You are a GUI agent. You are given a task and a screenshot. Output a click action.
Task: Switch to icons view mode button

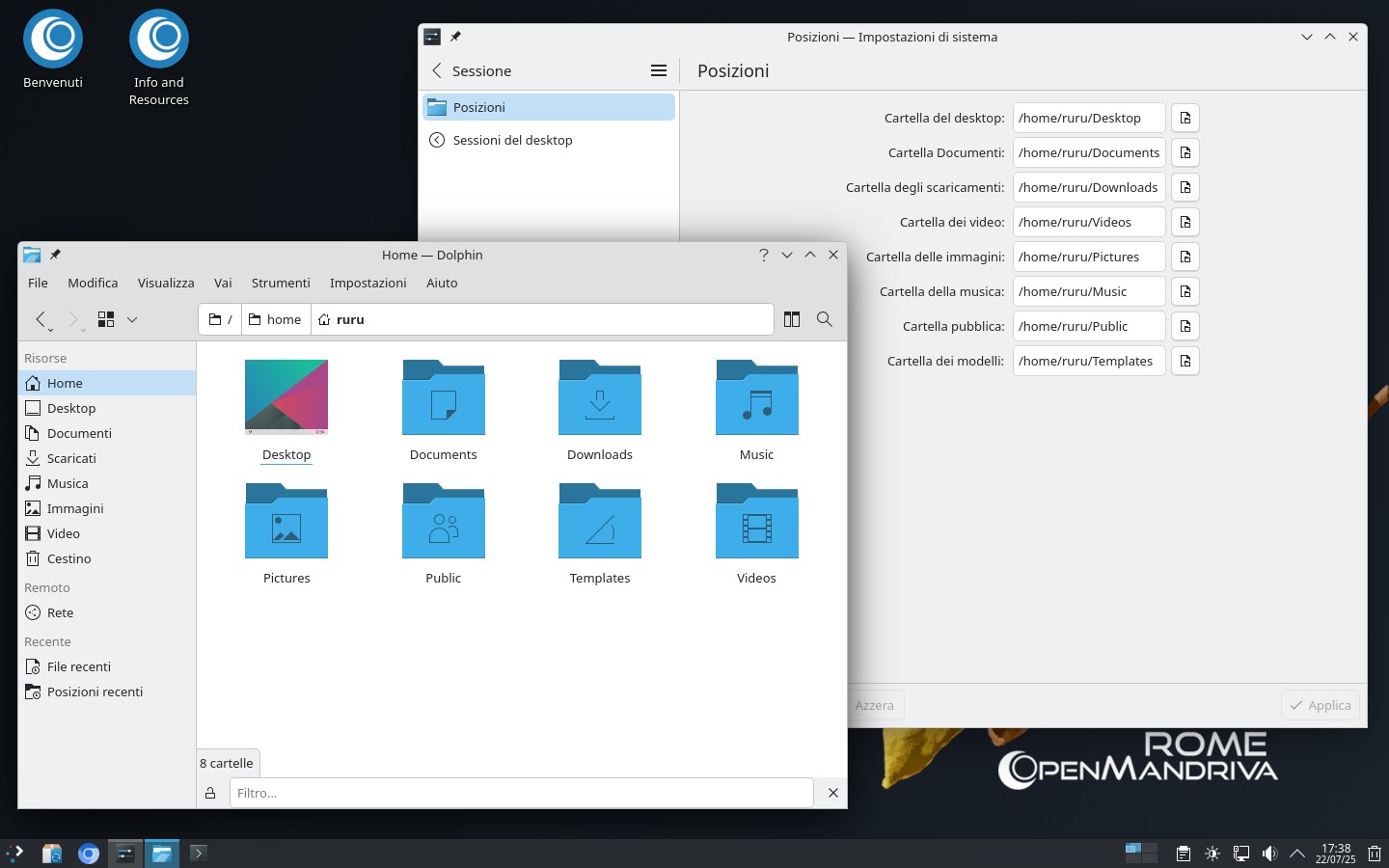tap(106, 319)
